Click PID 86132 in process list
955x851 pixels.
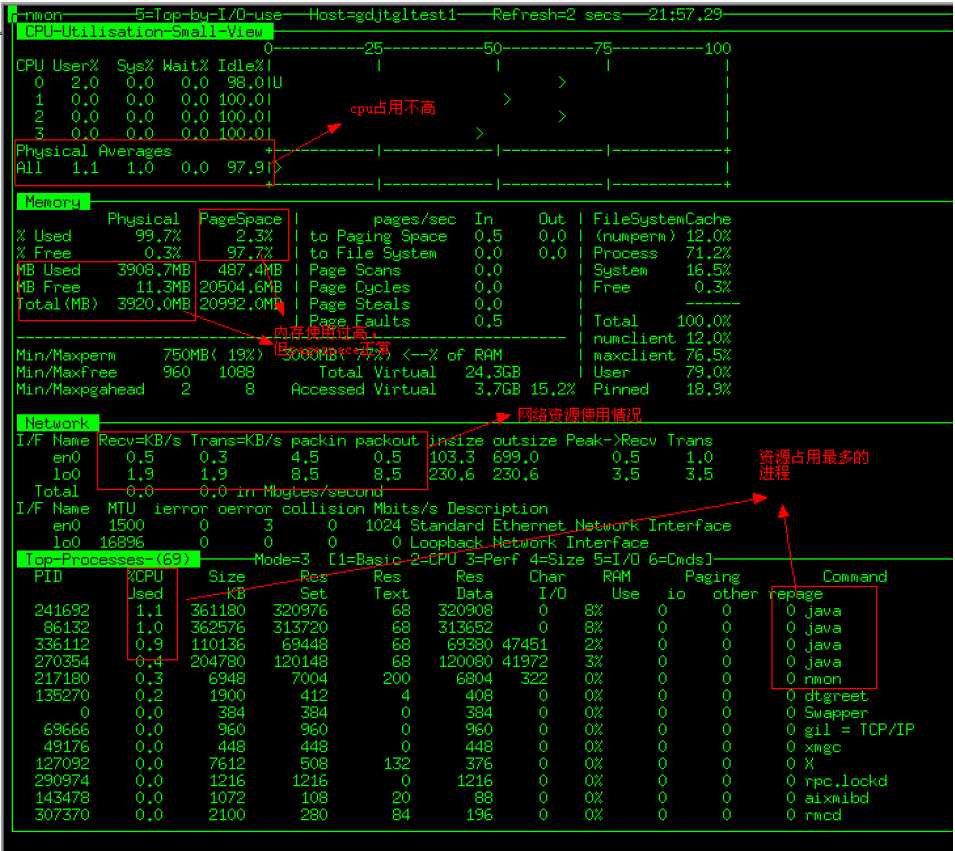pos(66,627)
